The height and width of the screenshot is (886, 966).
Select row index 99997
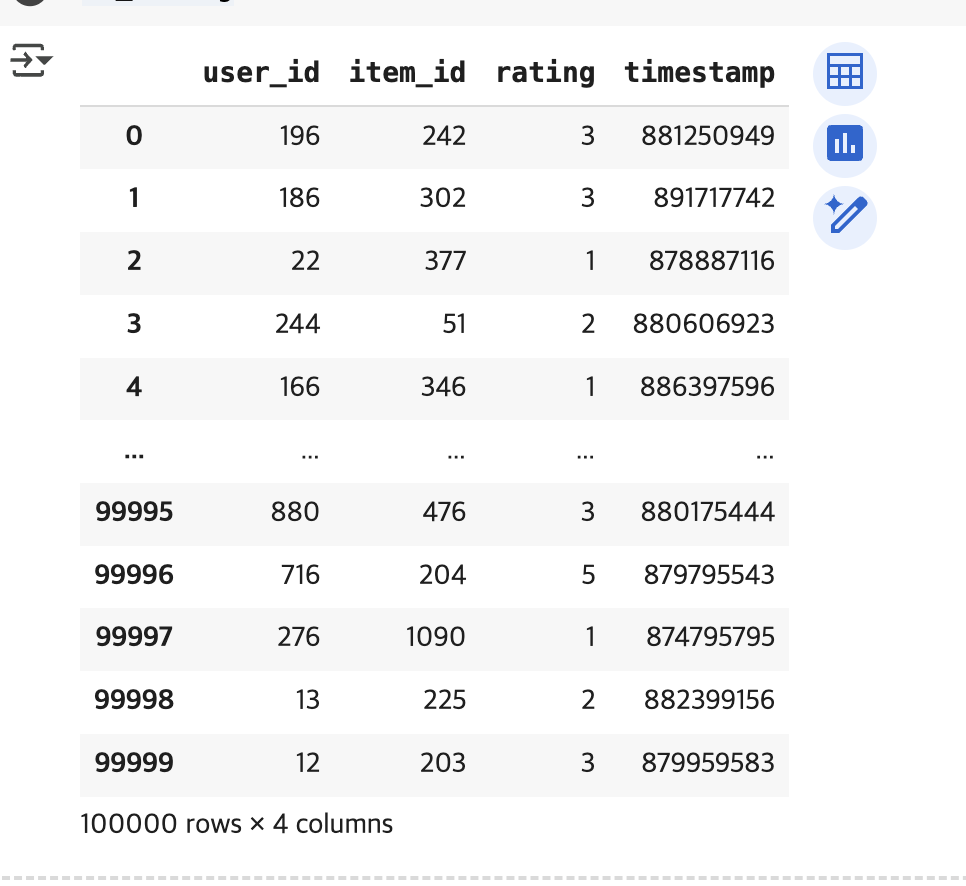click(x=134, y=637)
